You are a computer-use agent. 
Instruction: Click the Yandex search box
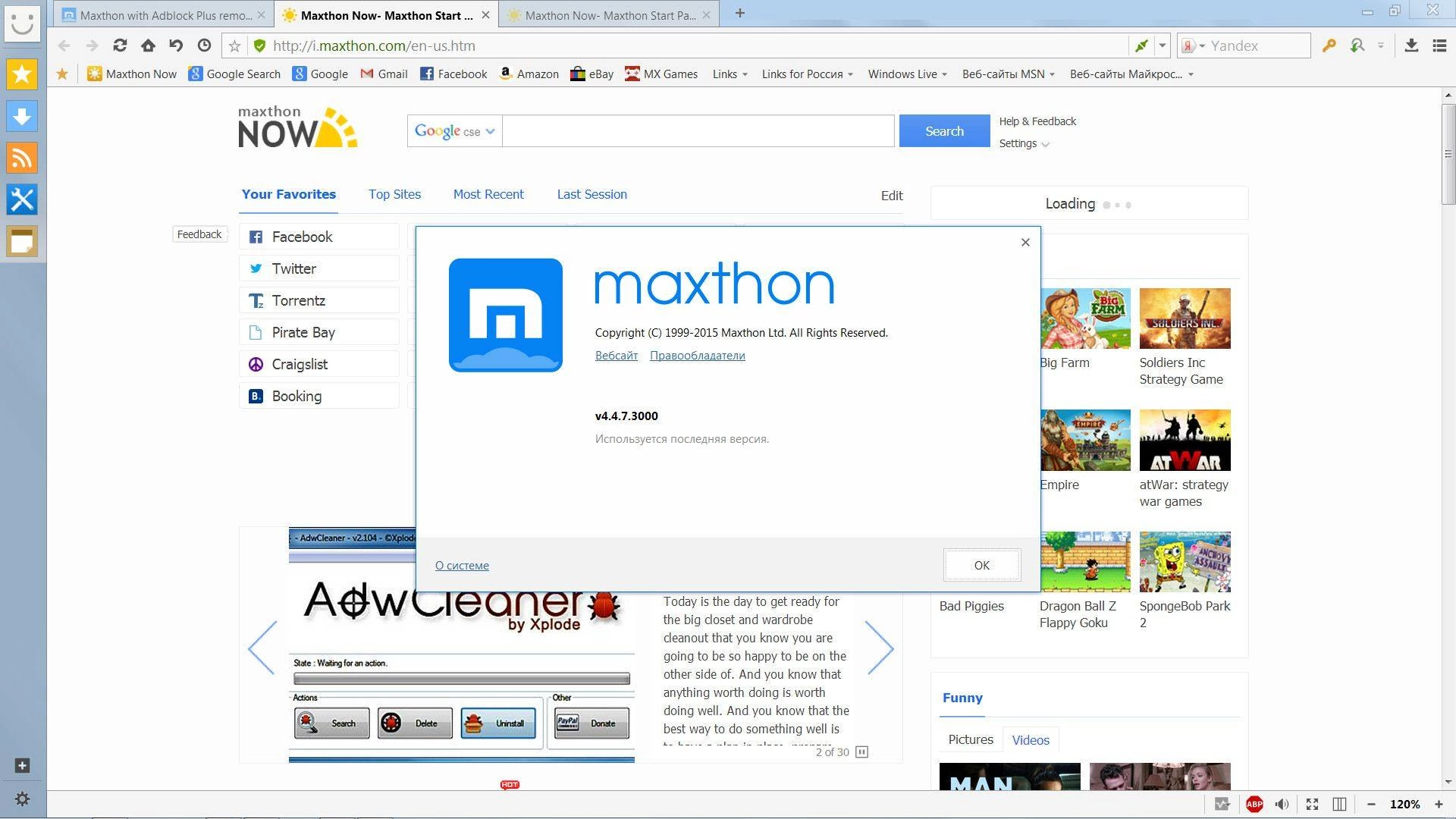pos(1257,45)
